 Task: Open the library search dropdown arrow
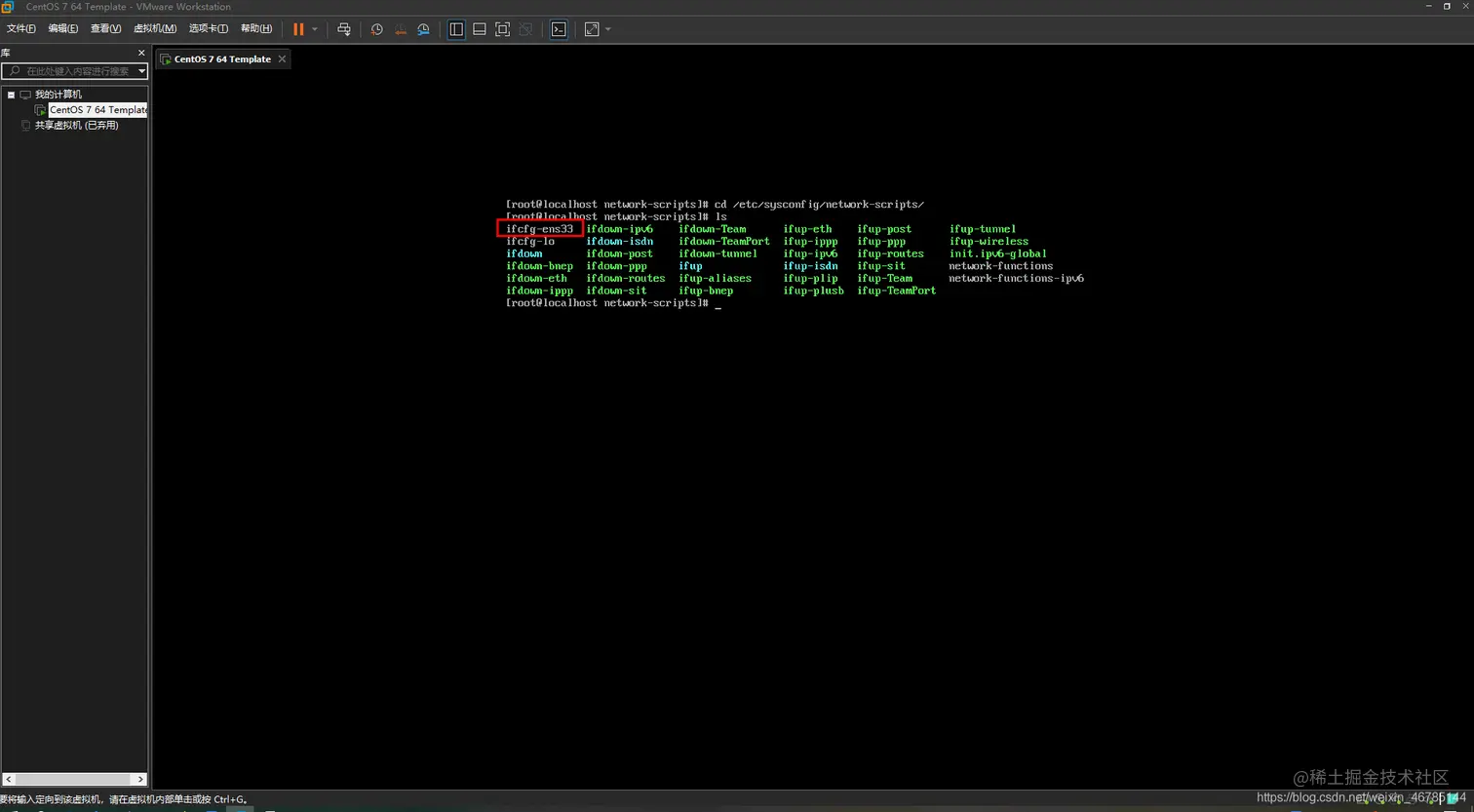[x=141, y=71]
